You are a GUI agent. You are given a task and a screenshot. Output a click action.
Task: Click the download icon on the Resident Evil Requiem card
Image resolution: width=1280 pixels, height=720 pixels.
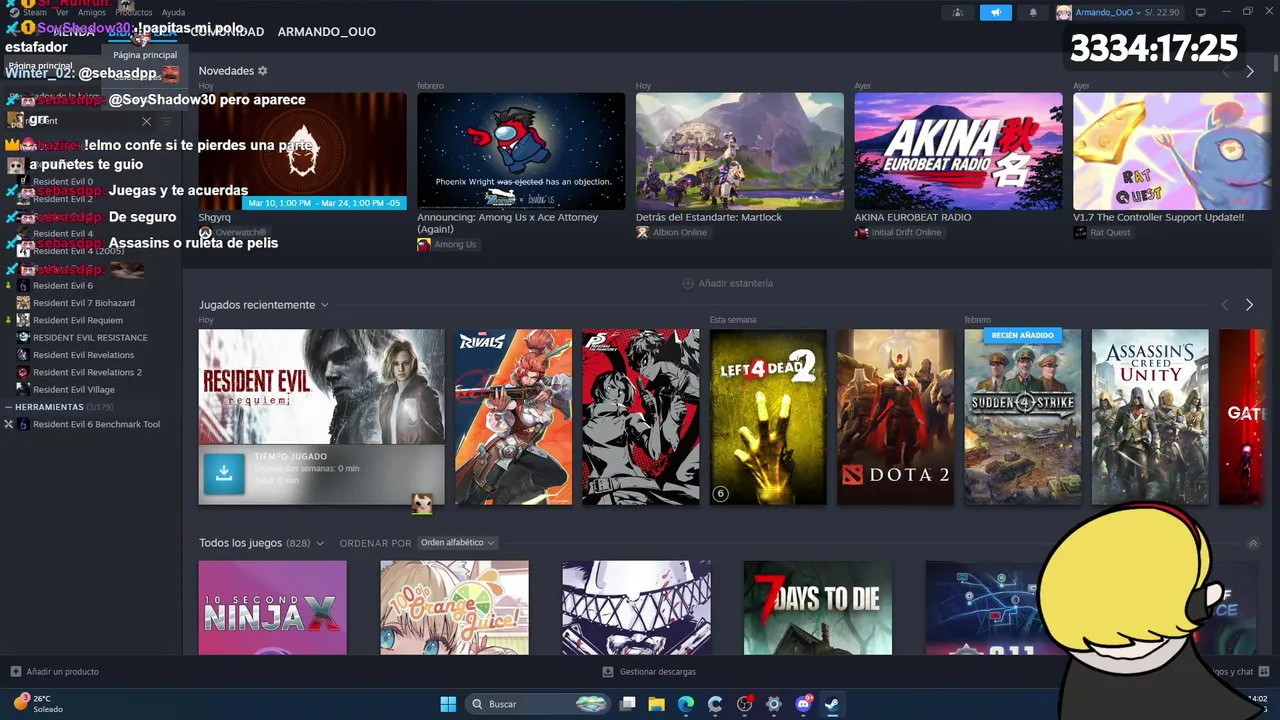pyautogui.click(x=224, y=474)
